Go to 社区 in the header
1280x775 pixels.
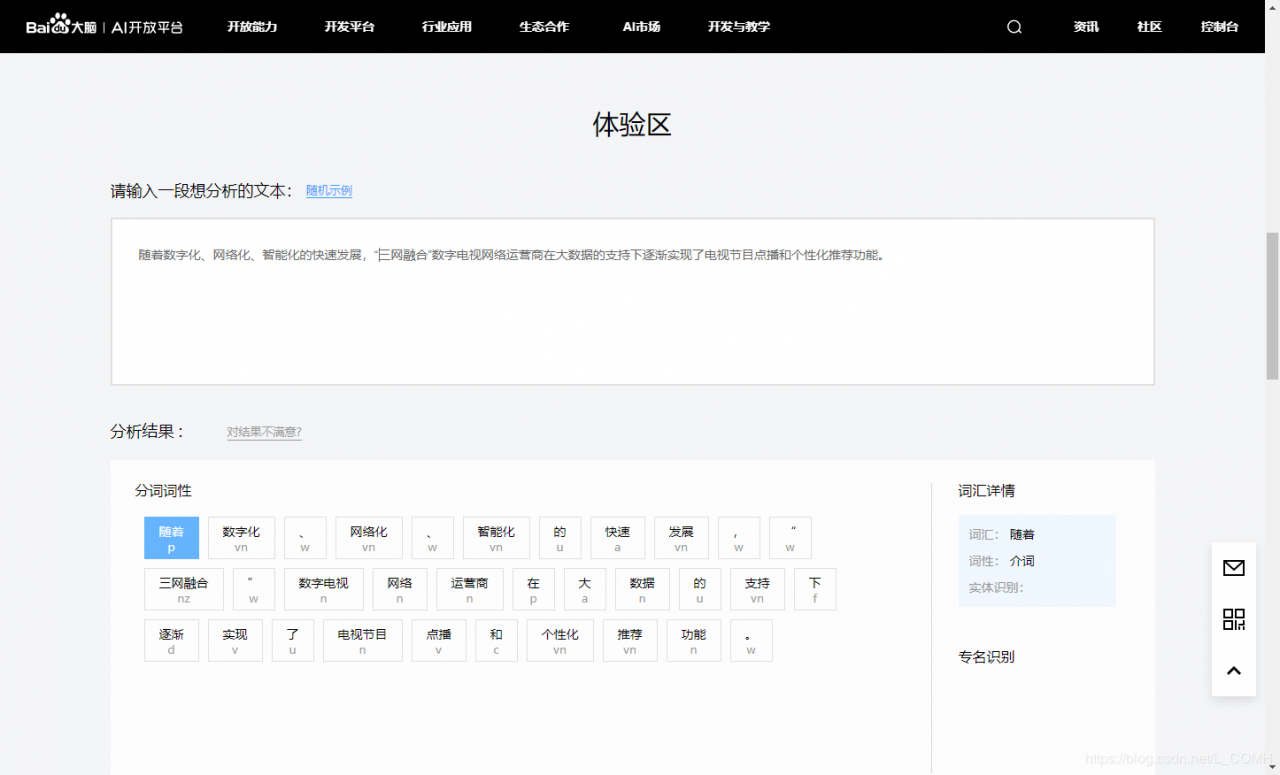(x=1149, y=27)
